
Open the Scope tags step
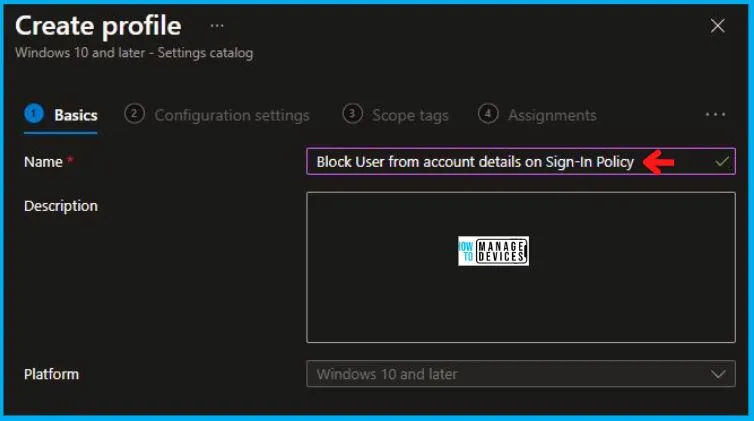tap(395, 115)
